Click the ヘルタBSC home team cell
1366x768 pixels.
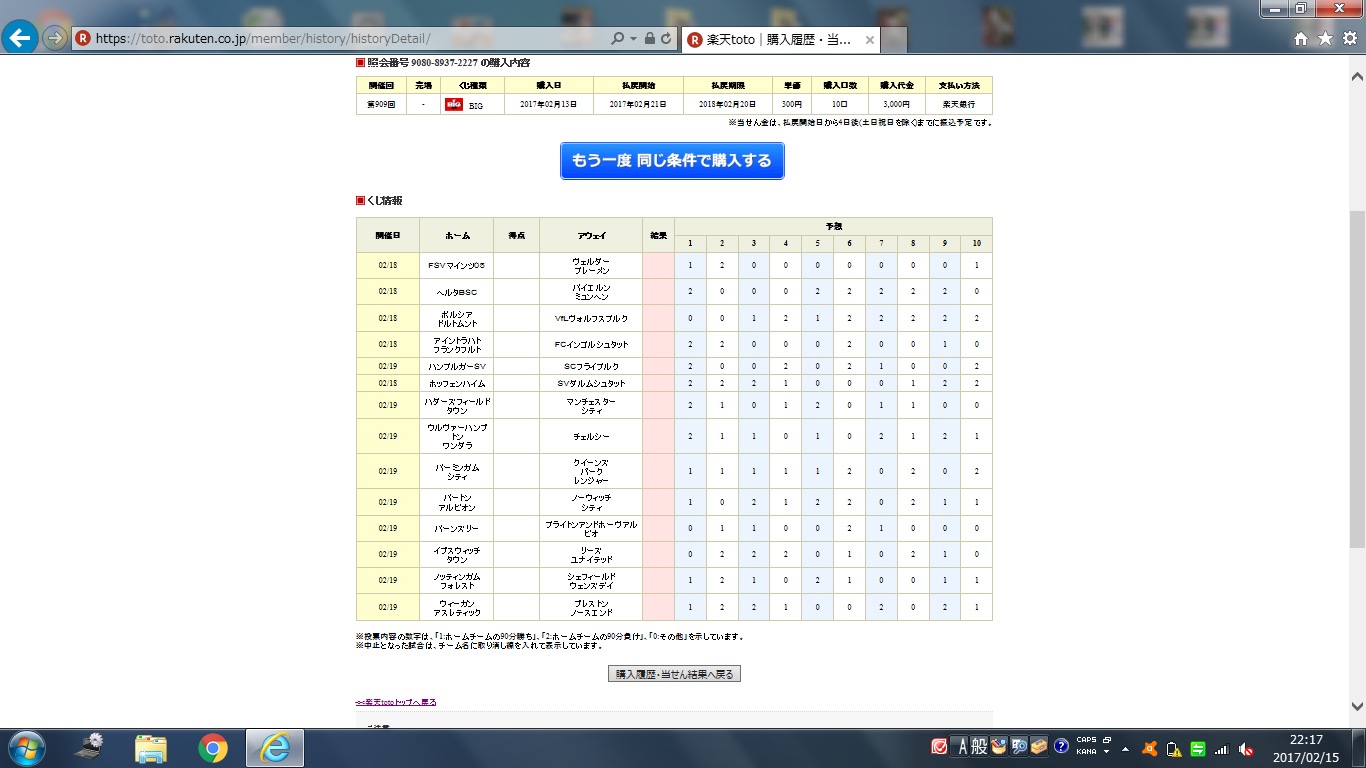point(456,292)
